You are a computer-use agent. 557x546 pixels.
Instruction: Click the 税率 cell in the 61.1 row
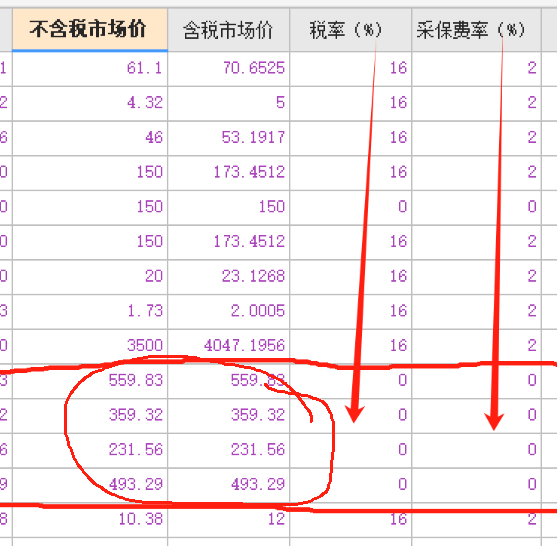(351, 69)
